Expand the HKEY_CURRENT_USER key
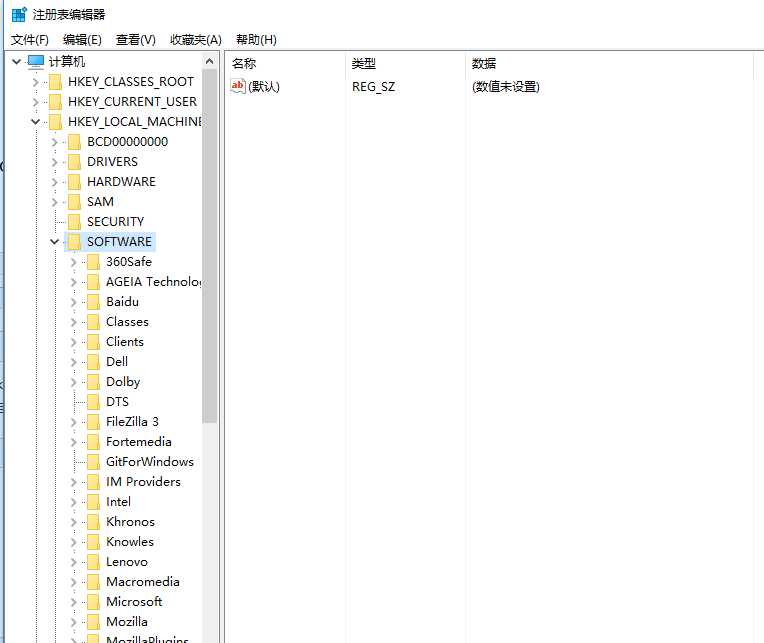This screenshot has width=764, height=643. click(36, 102)
